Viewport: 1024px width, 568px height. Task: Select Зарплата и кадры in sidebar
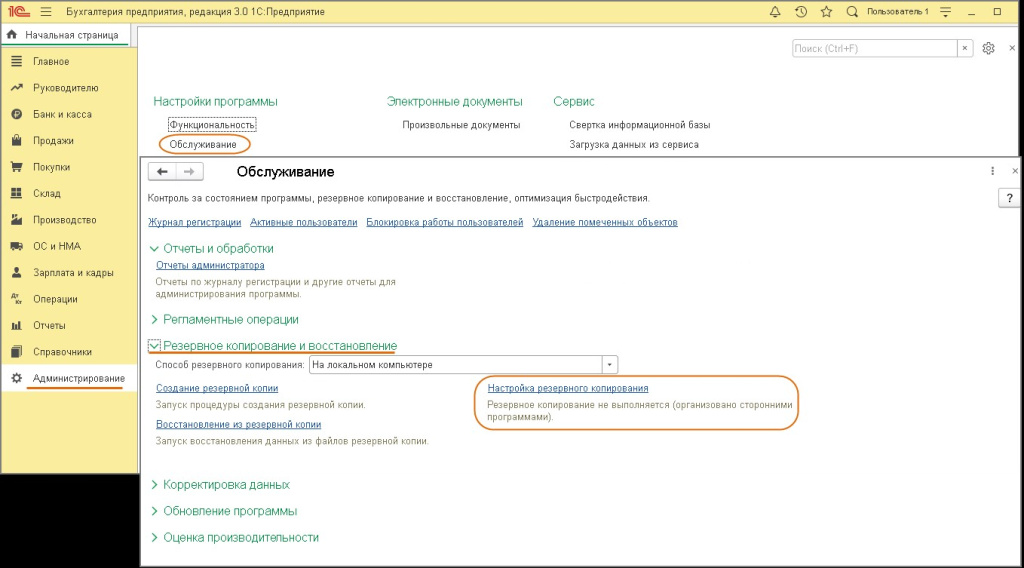click(x=73, y=272)
